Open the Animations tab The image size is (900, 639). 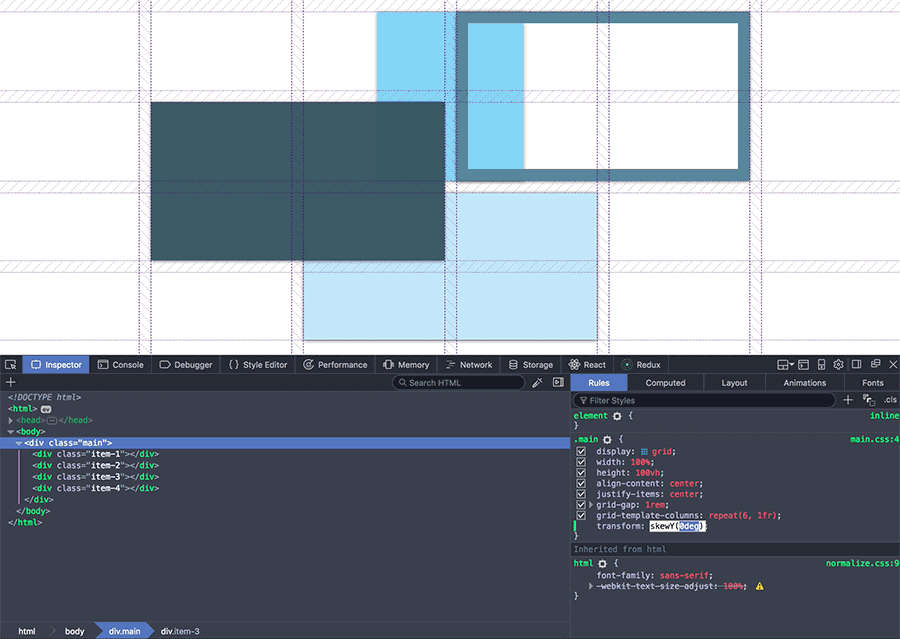(x=805, y=383)
